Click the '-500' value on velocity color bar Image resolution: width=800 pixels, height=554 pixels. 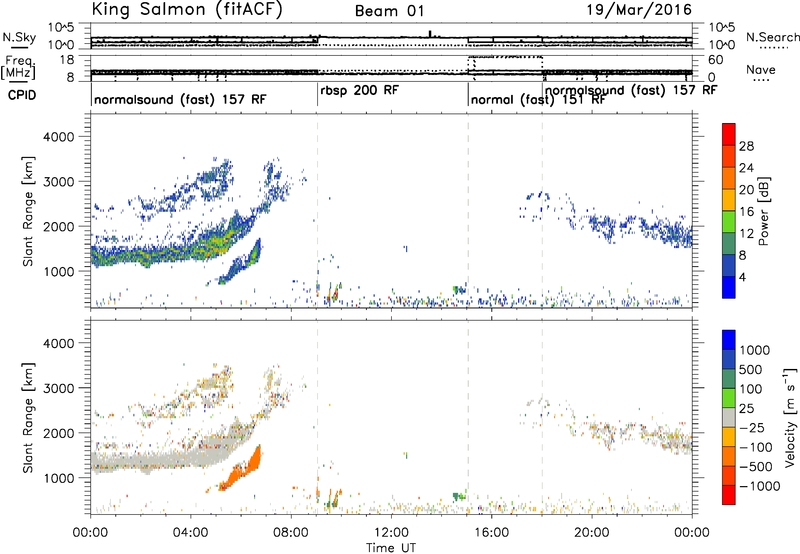click(756, 467)
